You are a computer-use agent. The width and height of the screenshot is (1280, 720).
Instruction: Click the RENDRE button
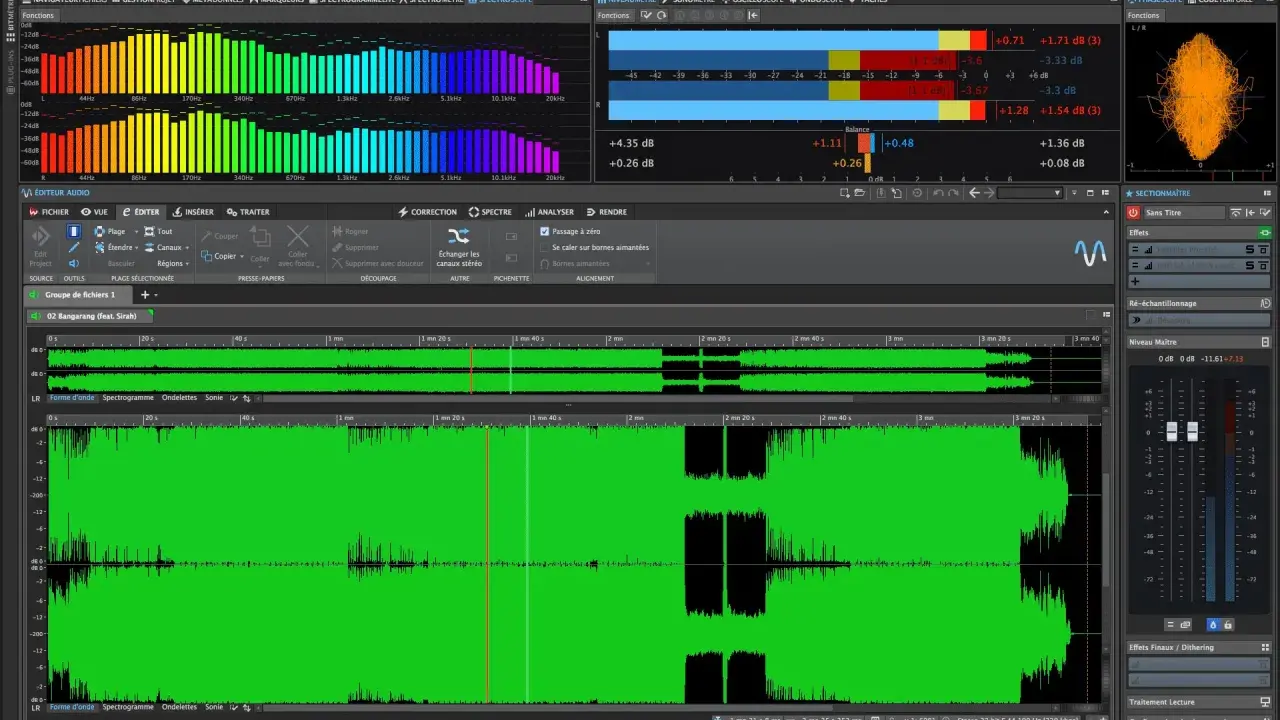pos(606,212)
